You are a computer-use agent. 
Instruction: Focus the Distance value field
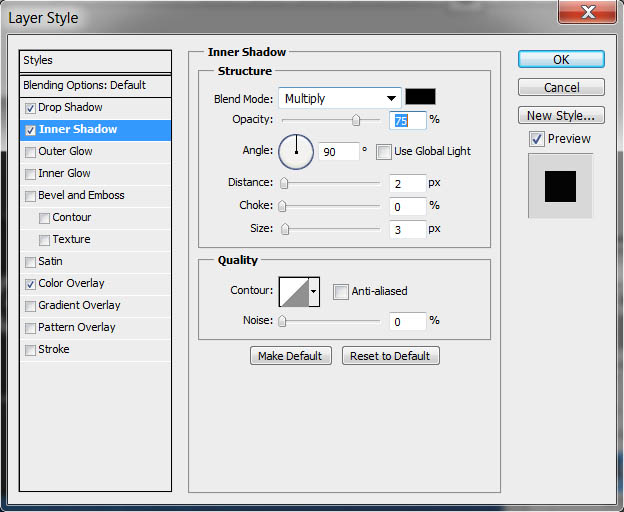(x=408, y=183)
